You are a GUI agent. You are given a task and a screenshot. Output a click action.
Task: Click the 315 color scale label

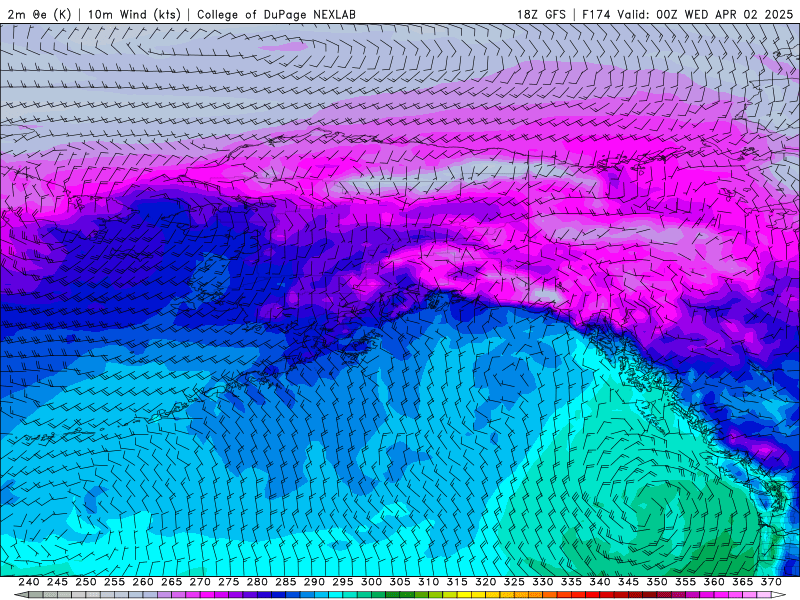(457, 582)
